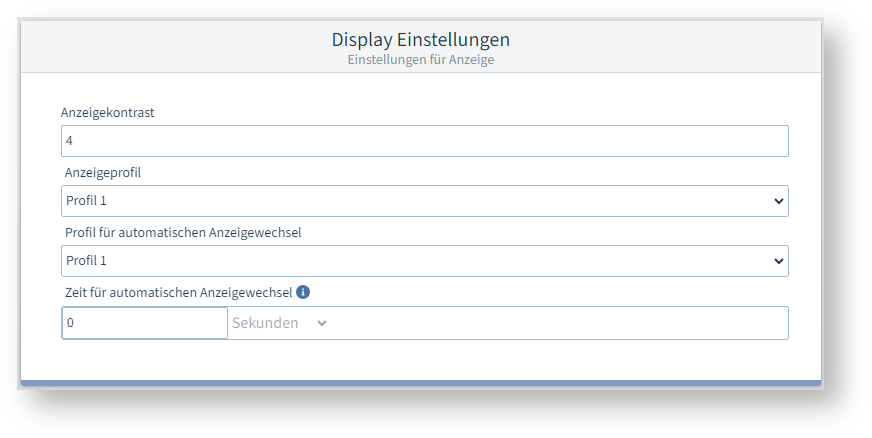
Task: Click the blue bar at the panel bottom
Action: click(420, 382)
